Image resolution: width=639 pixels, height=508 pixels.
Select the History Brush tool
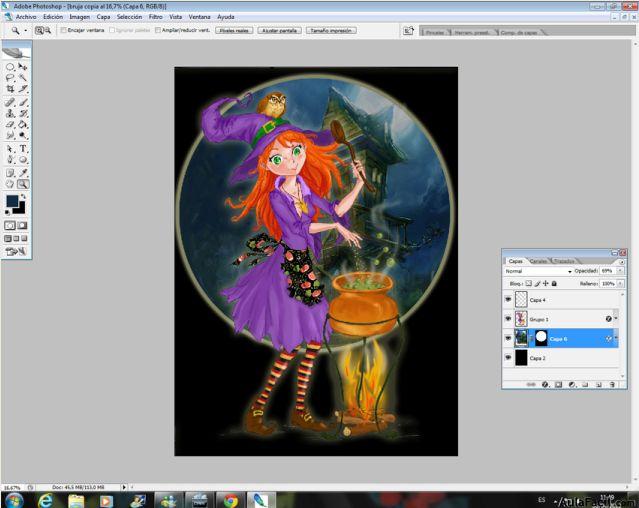pyautogui.click(x=23, y=113)
